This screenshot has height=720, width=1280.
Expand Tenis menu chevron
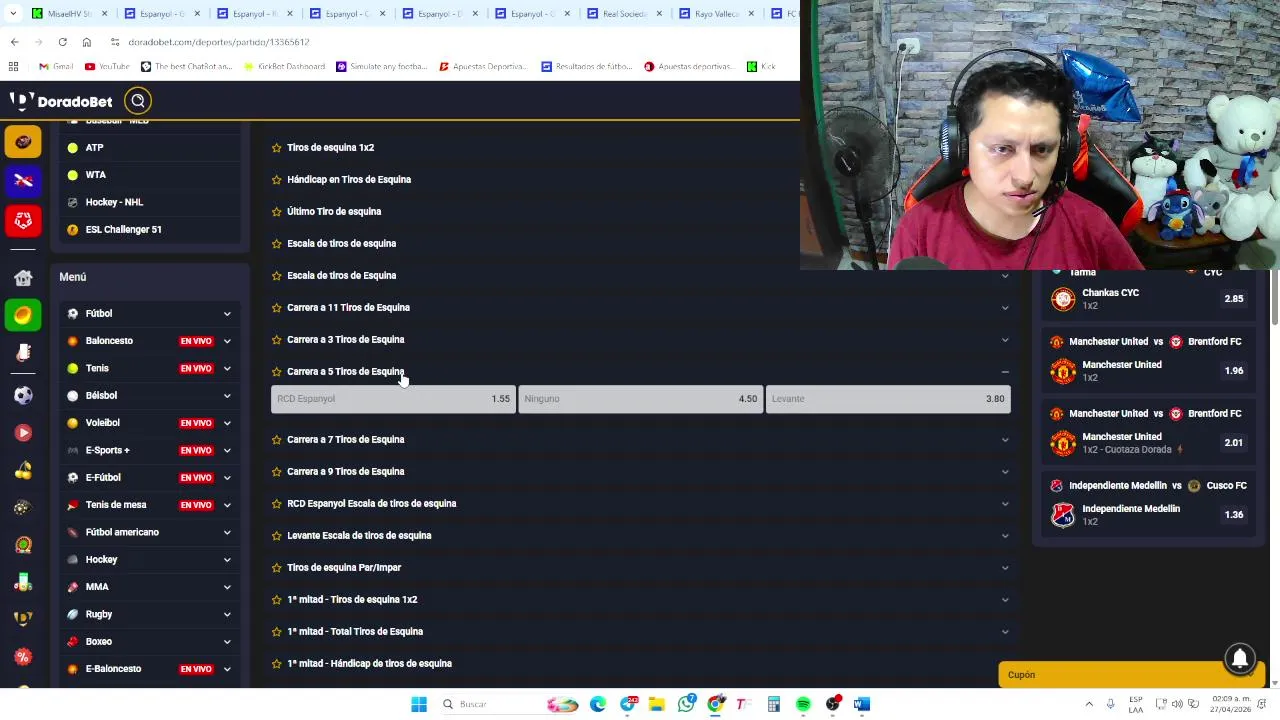pos(227,369)
